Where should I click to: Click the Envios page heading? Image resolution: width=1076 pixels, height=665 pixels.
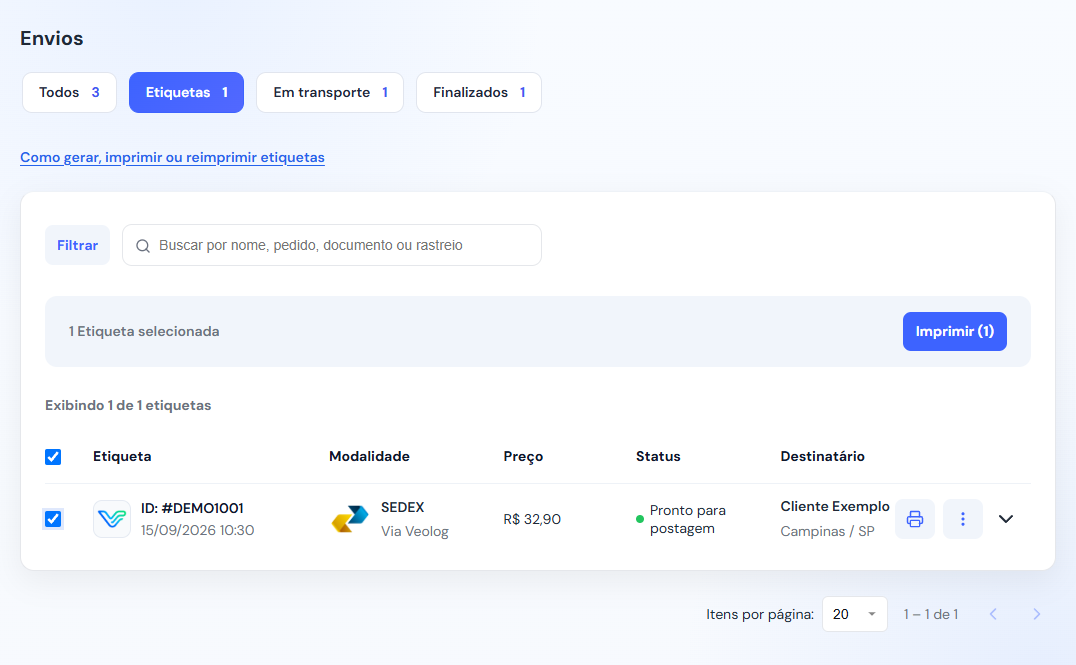point(51,38)
